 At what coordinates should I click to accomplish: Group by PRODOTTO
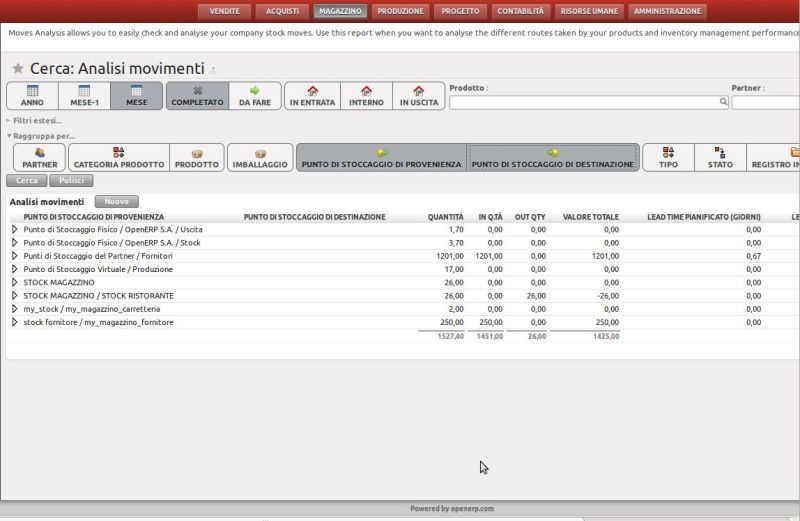coord(196,158)
